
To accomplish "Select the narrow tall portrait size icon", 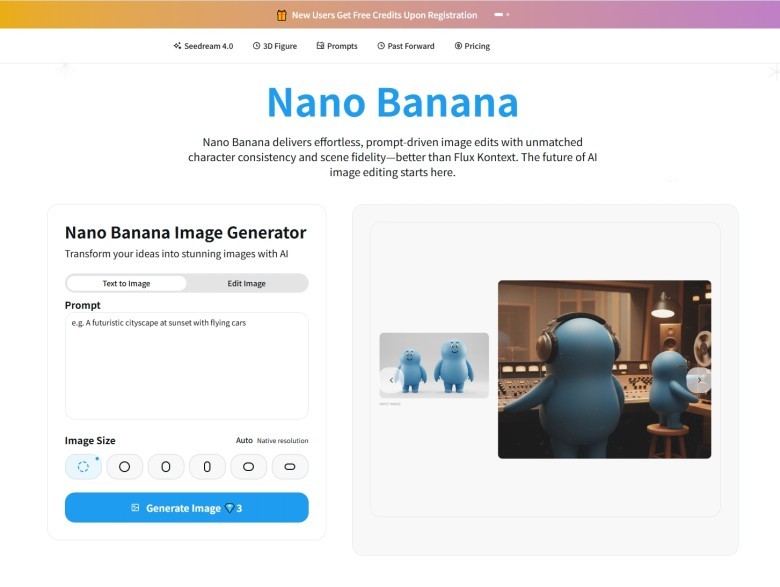I will click(x=207, y=467).
